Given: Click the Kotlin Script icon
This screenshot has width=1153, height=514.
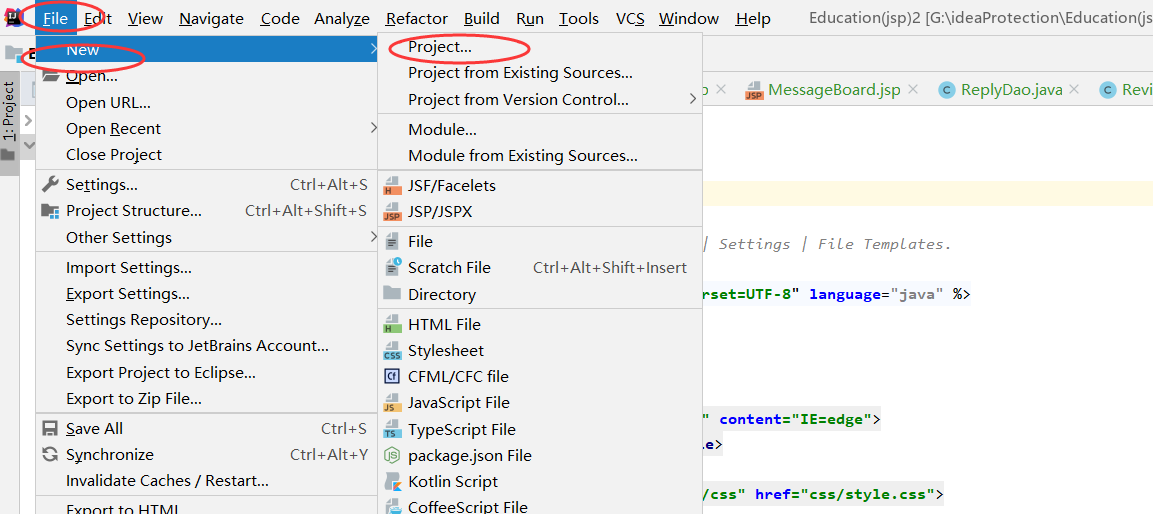Looking at the screenshot, I should click(393, 482).
